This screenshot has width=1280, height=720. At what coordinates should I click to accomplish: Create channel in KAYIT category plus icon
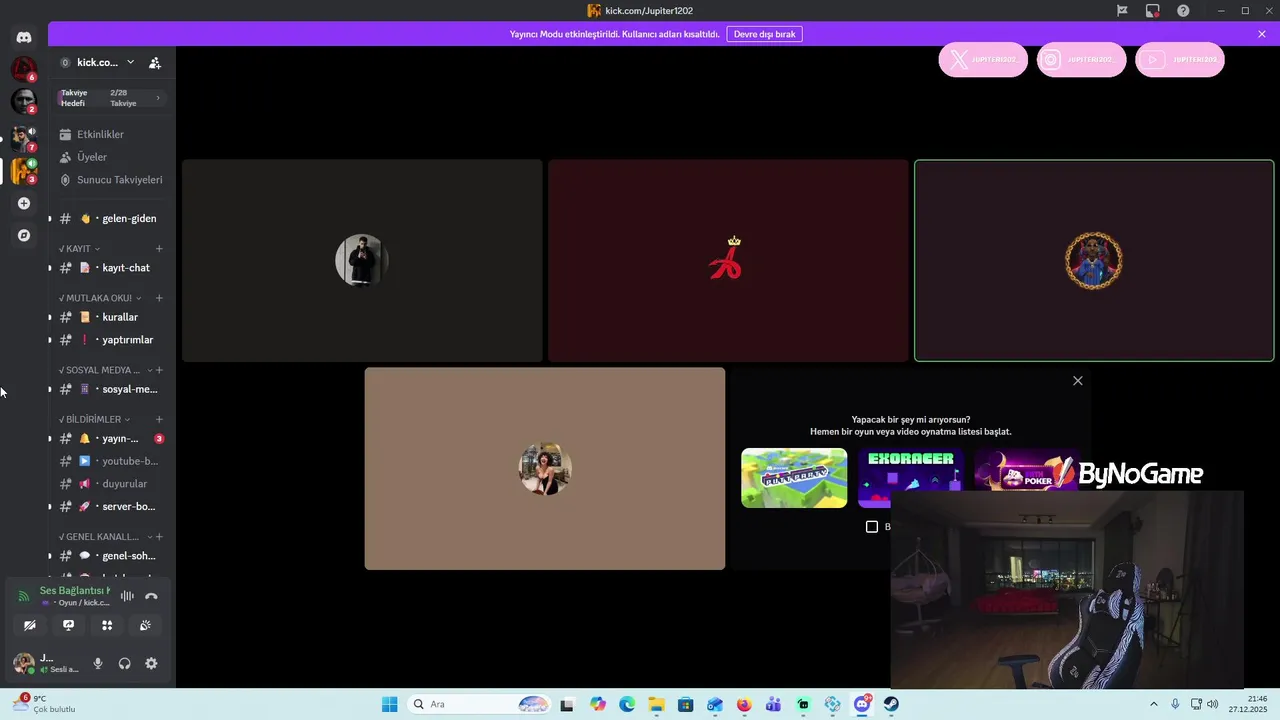point(159,248)
